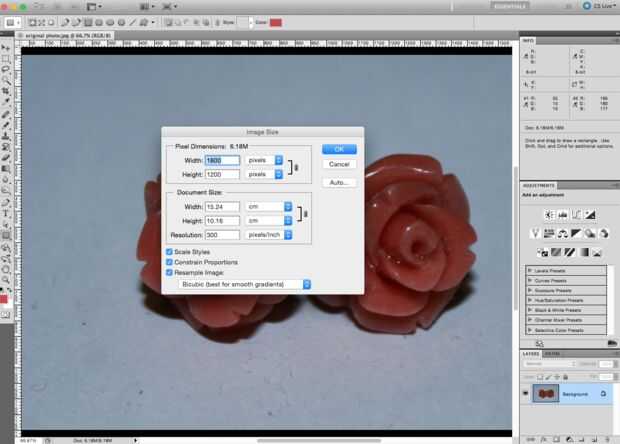Toggle the Scale Styles checkbox
Screen dimensions: 620x444
coord(170,252)
